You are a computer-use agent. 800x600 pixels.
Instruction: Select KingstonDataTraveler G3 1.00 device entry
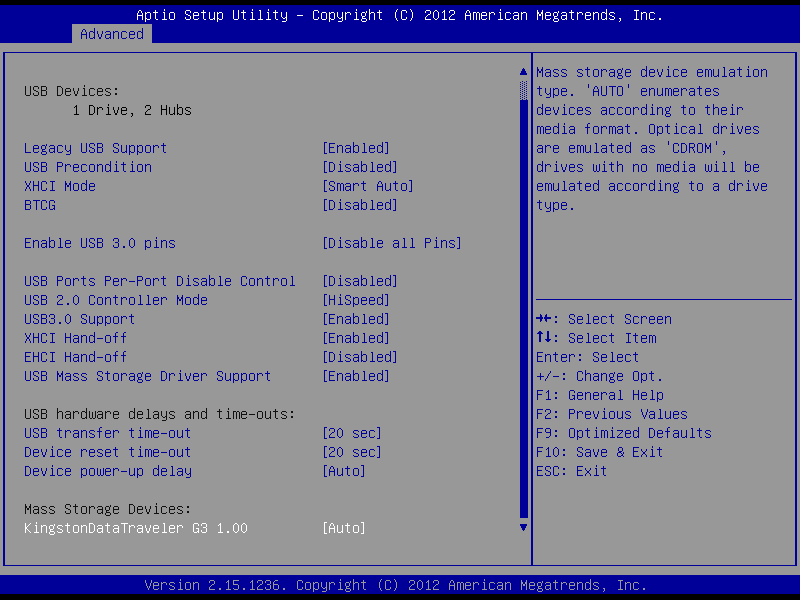click(x=136, y=528)
